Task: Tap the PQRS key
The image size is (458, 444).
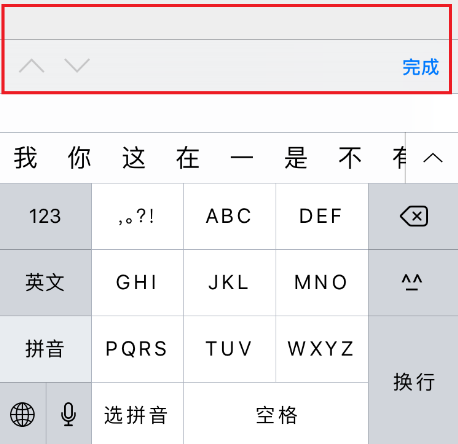Action: coord(137,349)
